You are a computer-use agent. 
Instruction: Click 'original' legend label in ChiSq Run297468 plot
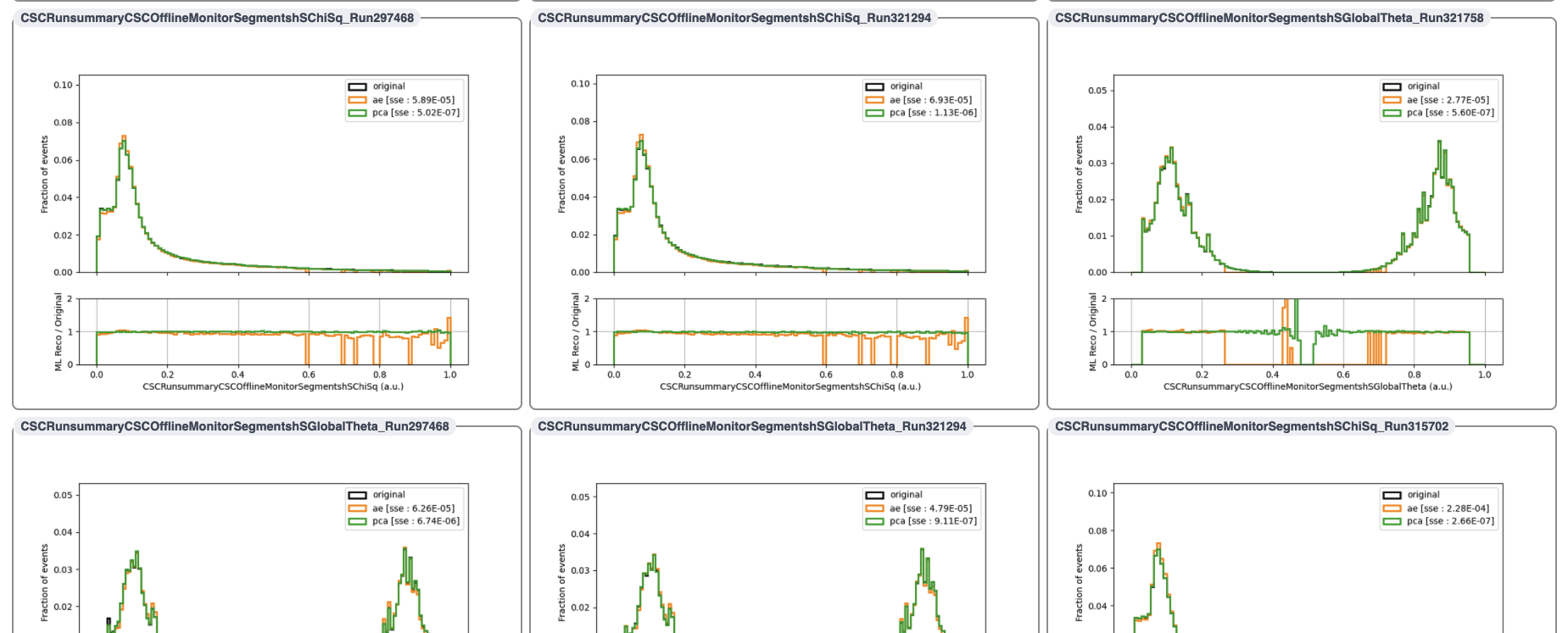(388, 86)
